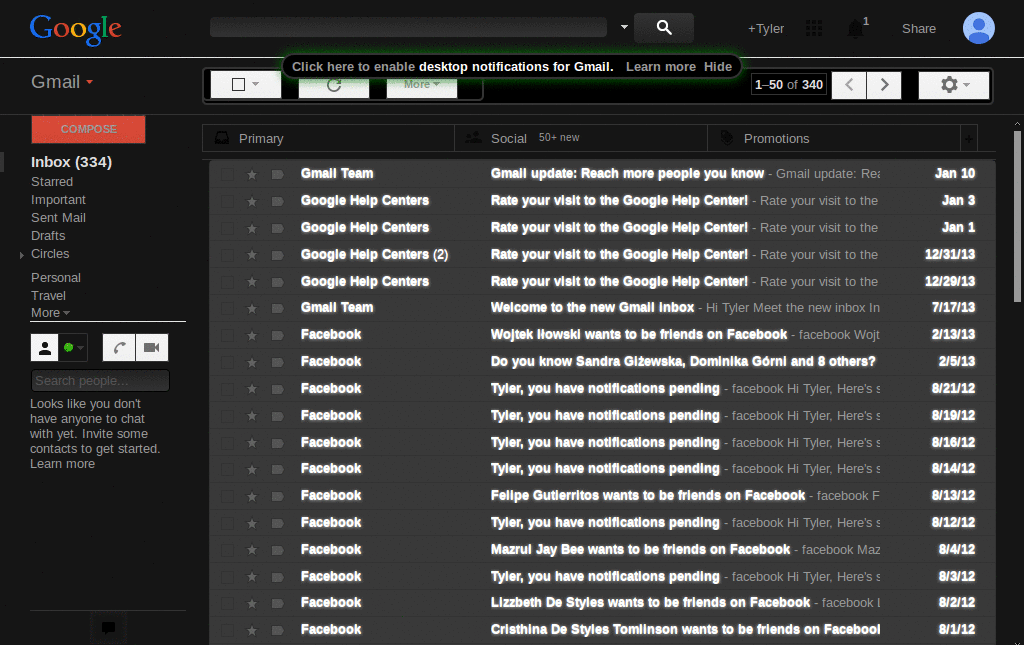Select the 8/2/12 Lizzbeth email checkbox
The image size is (1024, 645).
pos(227,603)
